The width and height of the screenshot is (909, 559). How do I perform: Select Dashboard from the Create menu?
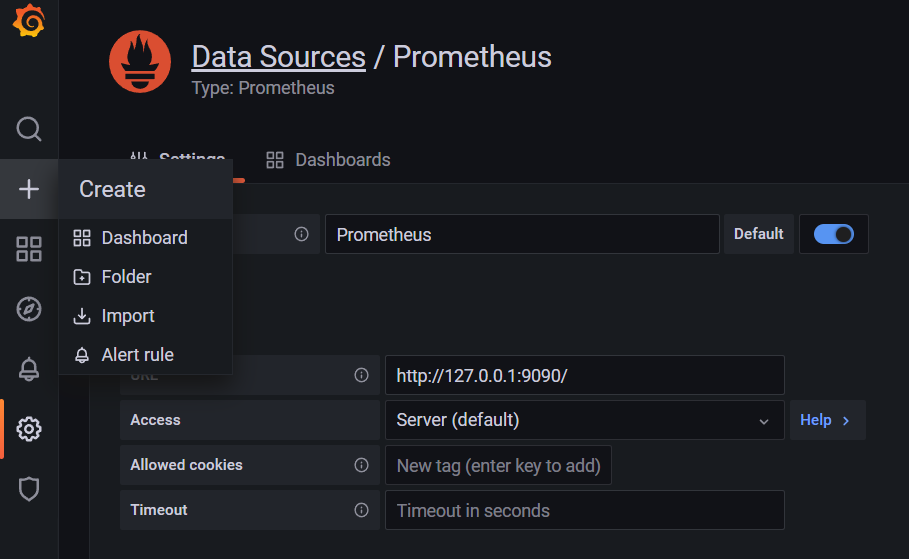click(144, 238)
